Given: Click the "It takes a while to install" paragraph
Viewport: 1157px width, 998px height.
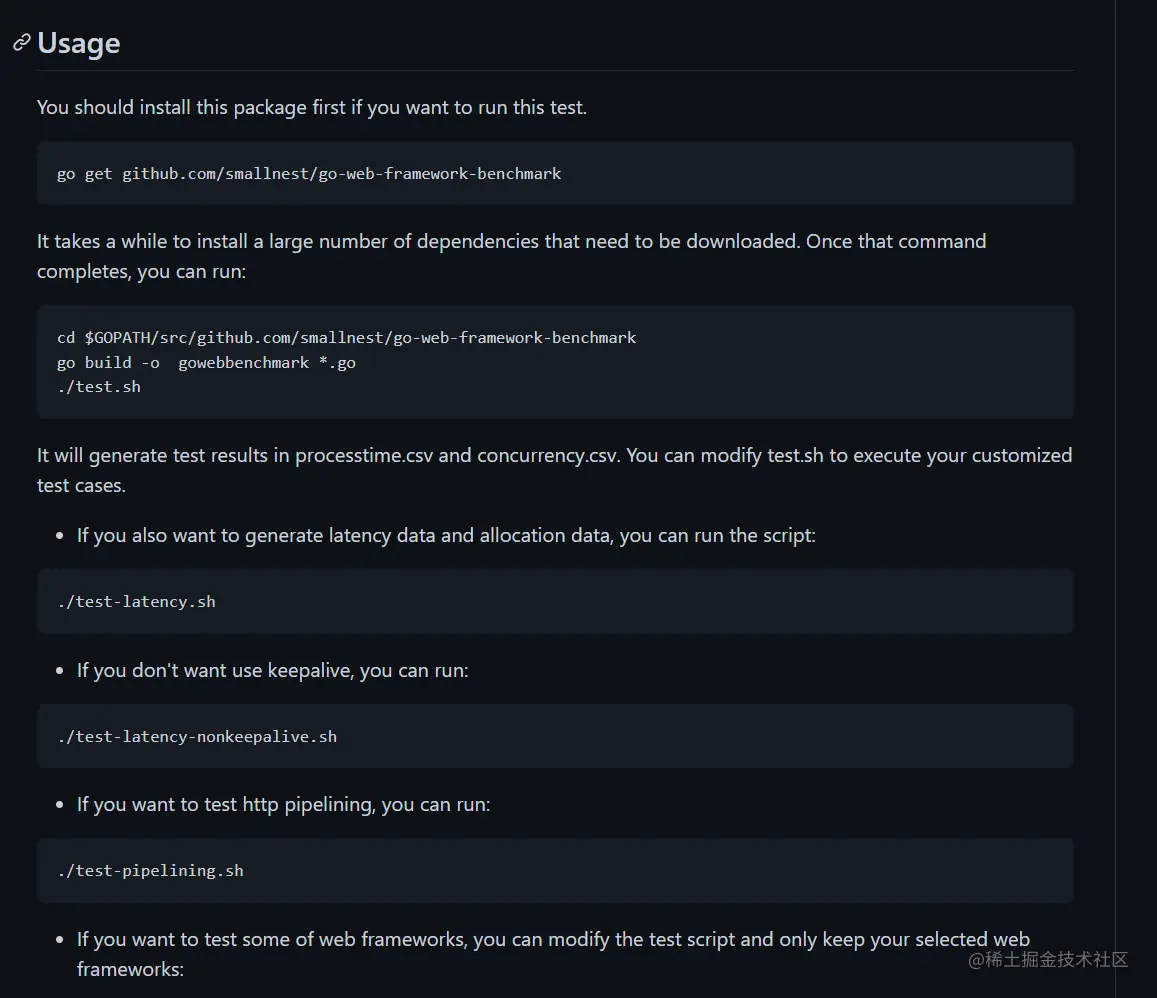Looking at the screenshot, I should 420,241.
